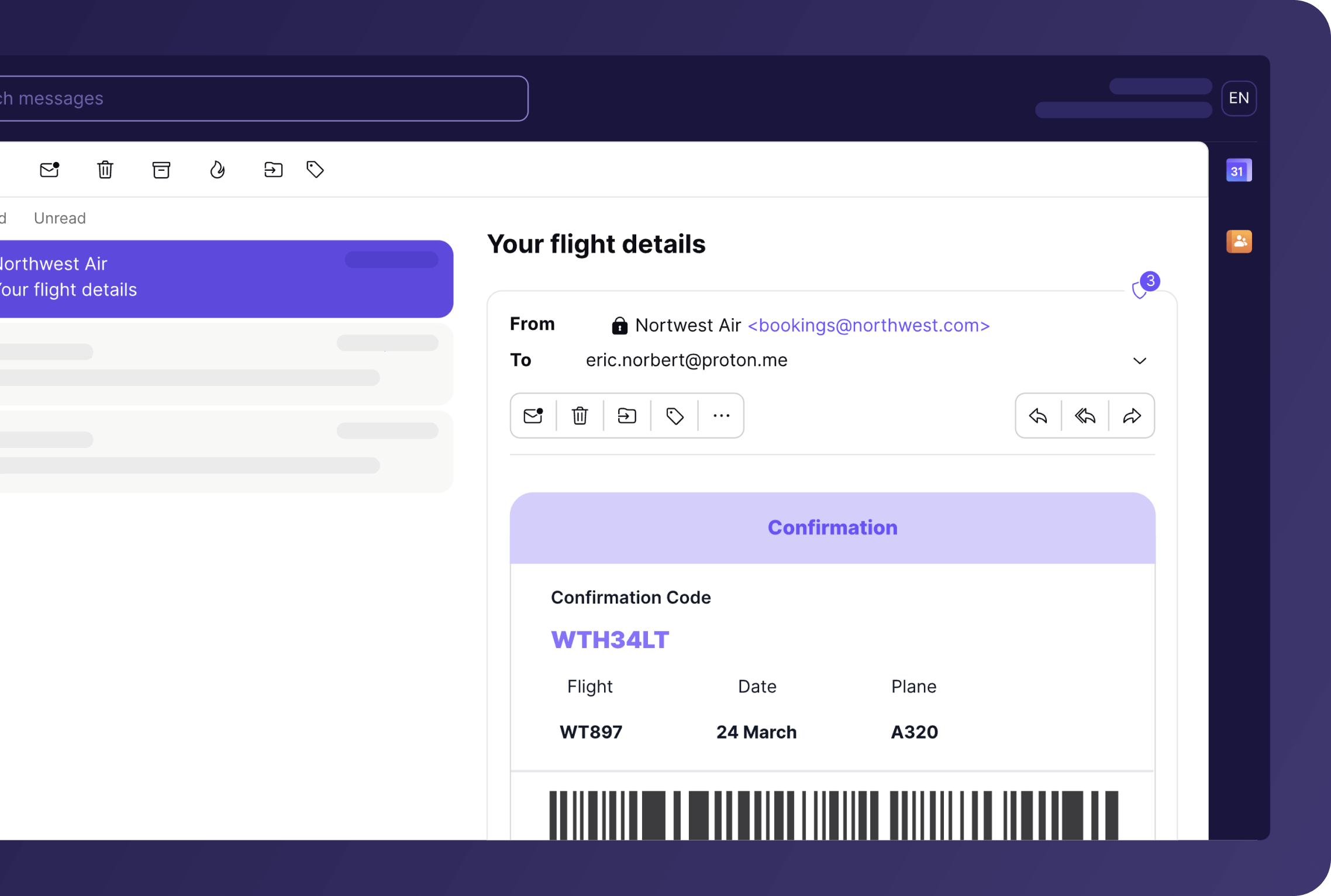
Task: Click top toolbar move-to-folder icon
Action: [273, 170]
